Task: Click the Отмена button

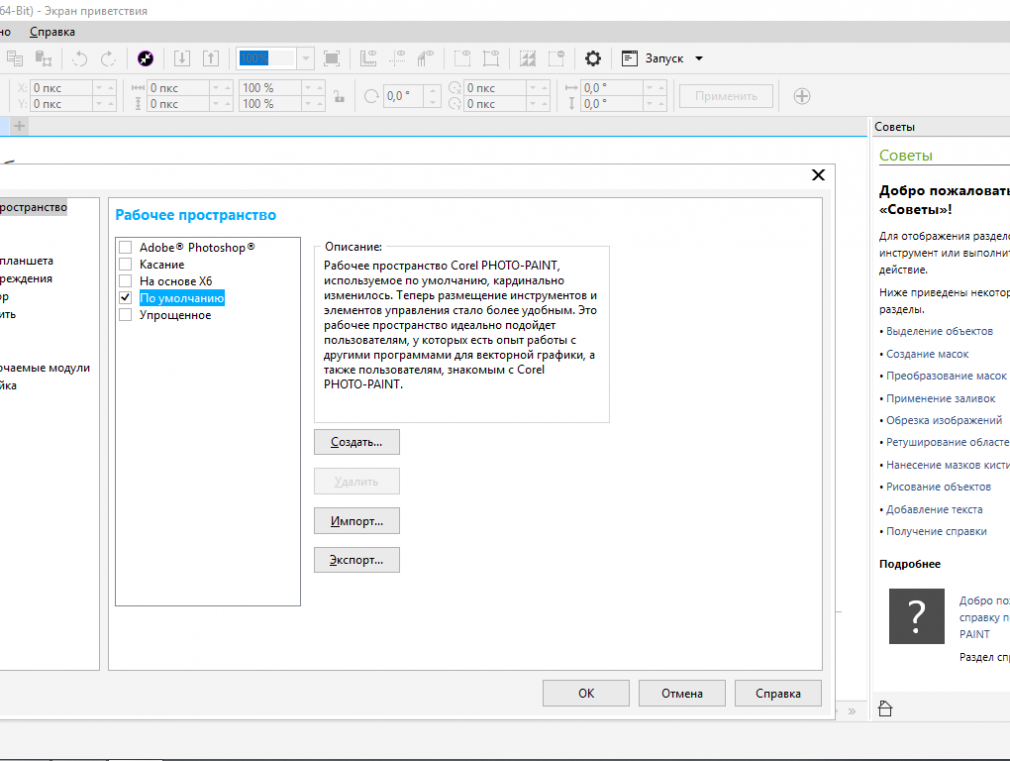Action: 682,693
